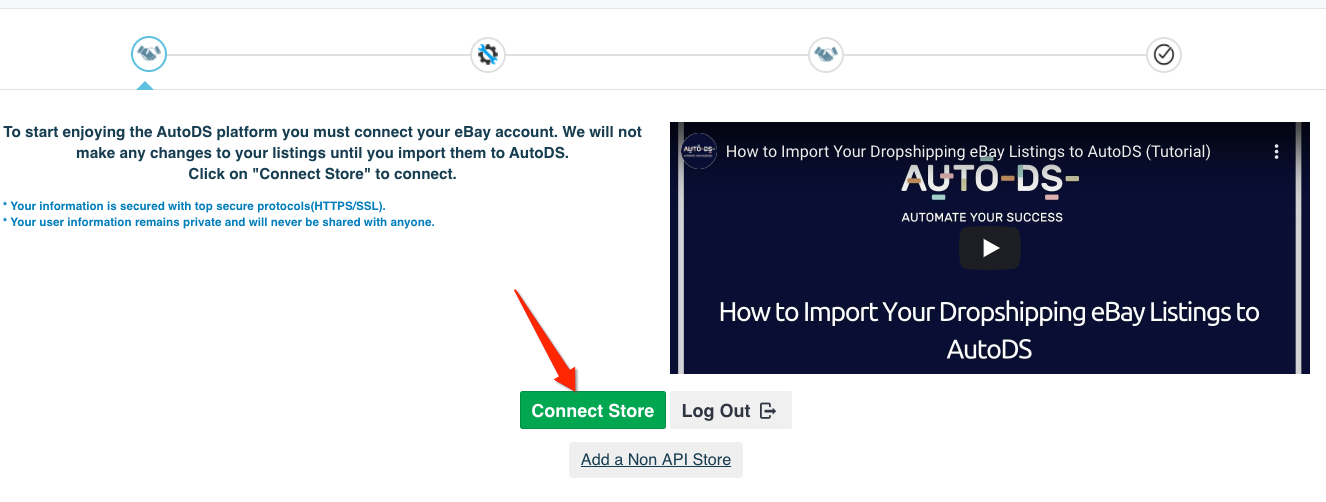Open the video's three-dot options menu
This screenshot has width=1326, height=502.
1276,152
